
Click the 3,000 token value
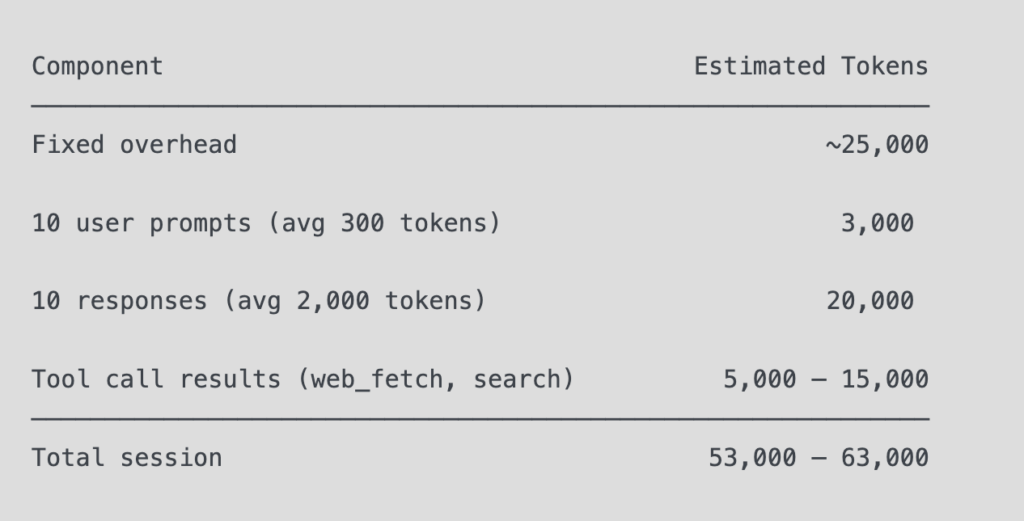coord(877,223)
